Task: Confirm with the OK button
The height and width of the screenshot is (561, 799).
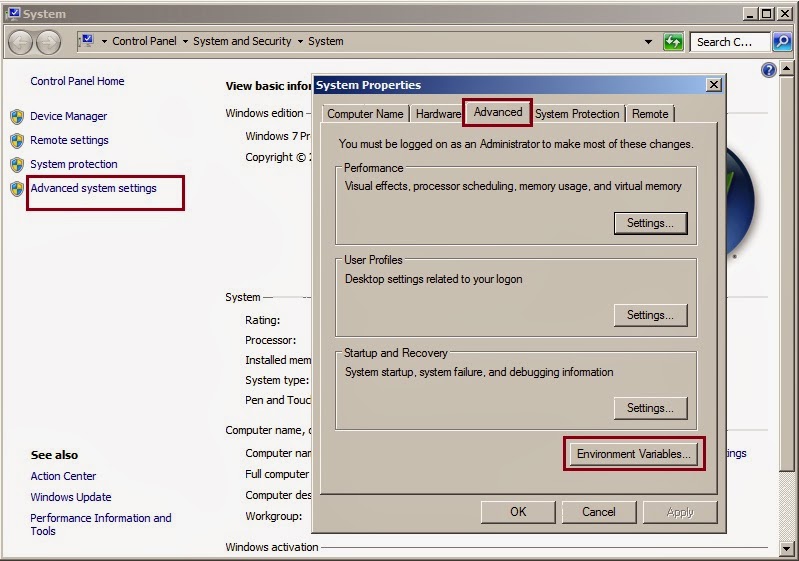Action: 518,512
